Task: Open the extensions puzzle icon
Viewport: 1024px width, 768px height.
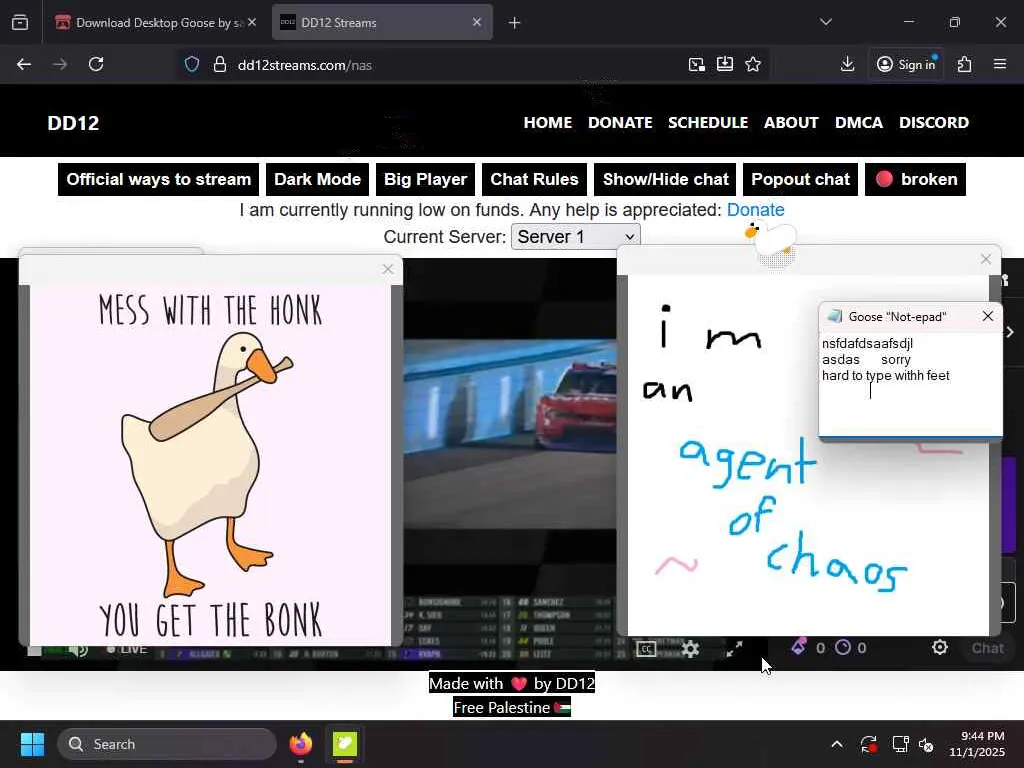Action: (x=965, y=64)
